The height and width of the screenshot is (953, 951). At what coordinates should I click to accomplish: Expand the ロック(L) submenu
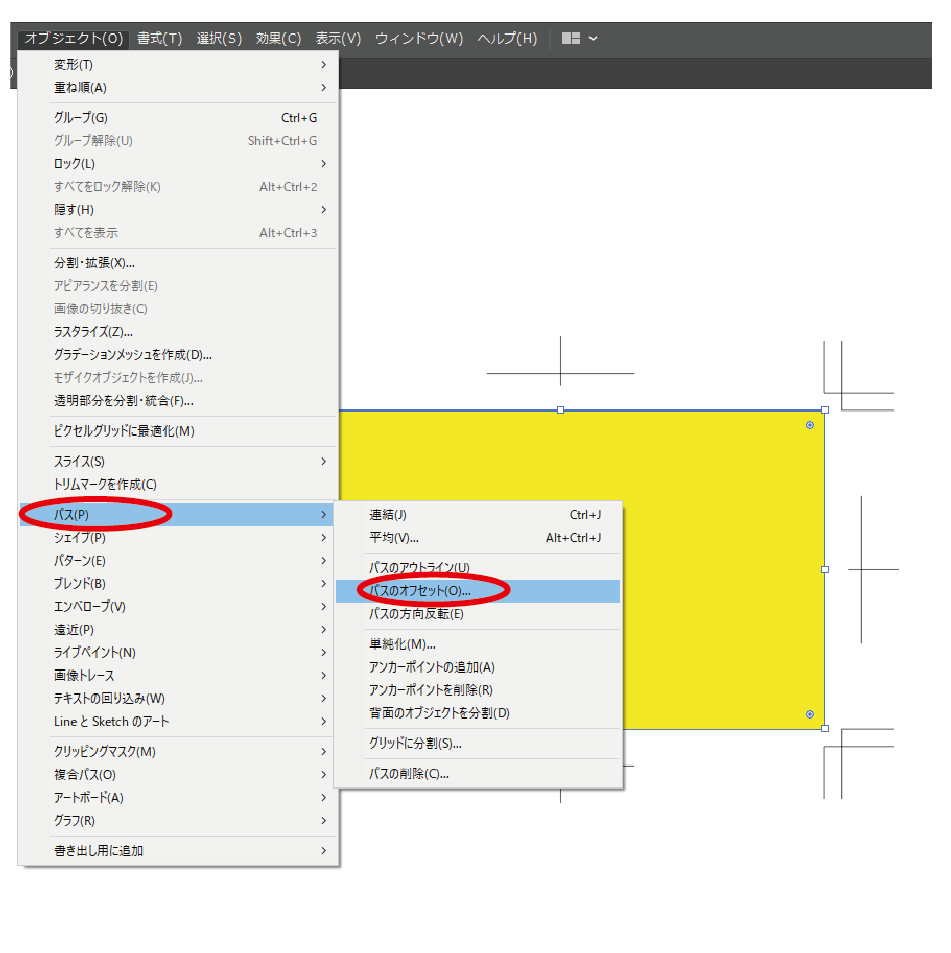click(178, 163)
